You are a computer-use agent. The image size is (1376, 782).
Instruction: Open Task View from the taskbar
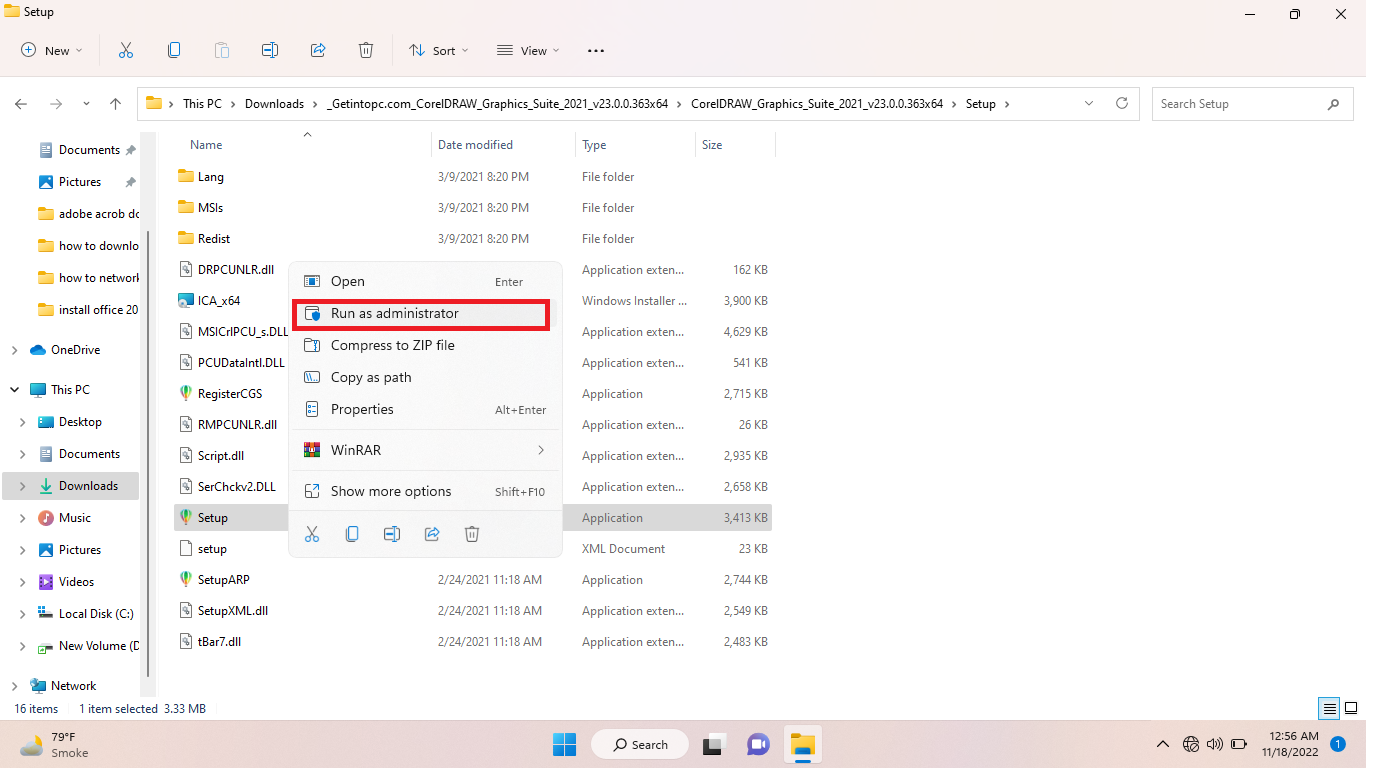pyautogui.click(x=713, y=744)
